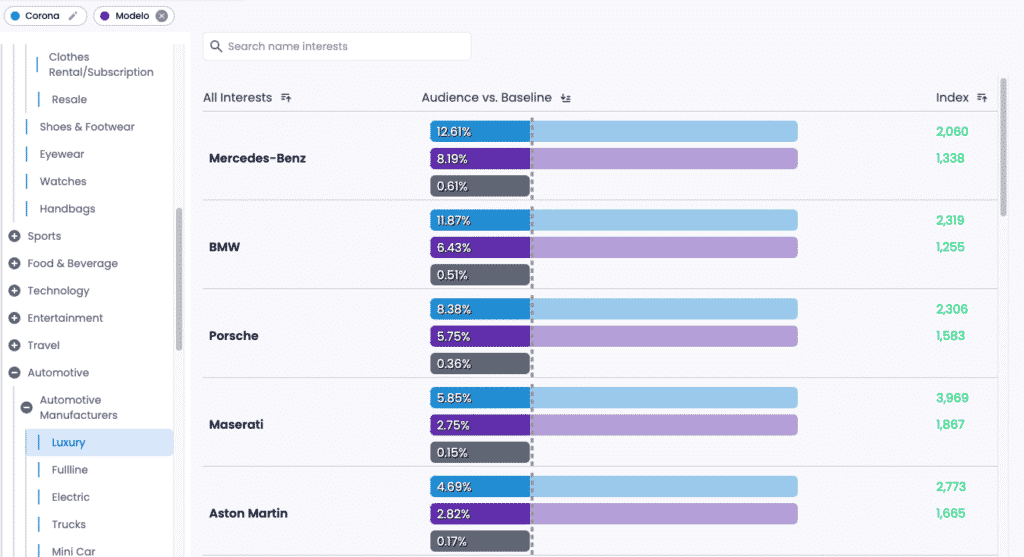Screen dimensions: 1024x557
Task: Focus the Search name interests field
Action: tap(337, 46)
